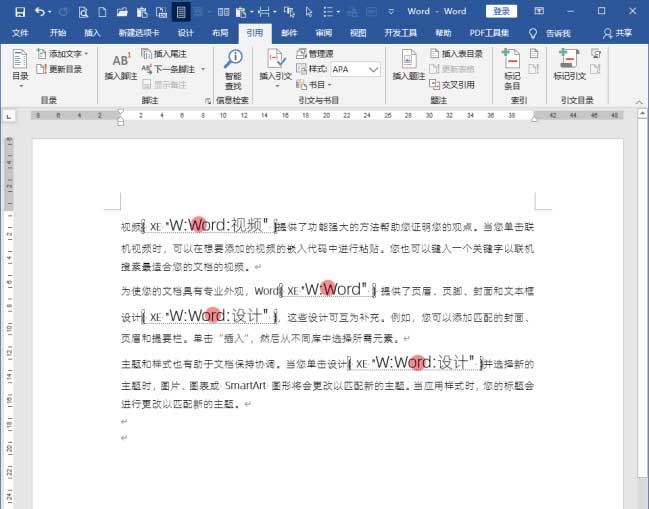Expand the 下一条脚注 dropdown arrow
Screen dimensions: 649x509
[x=203, y=69]
